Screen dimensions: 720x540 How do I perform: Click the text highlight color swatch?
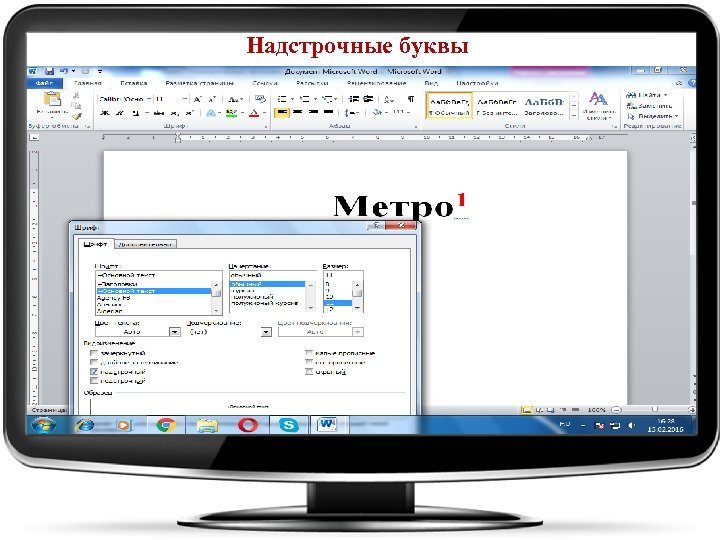[x=231, y=113]
